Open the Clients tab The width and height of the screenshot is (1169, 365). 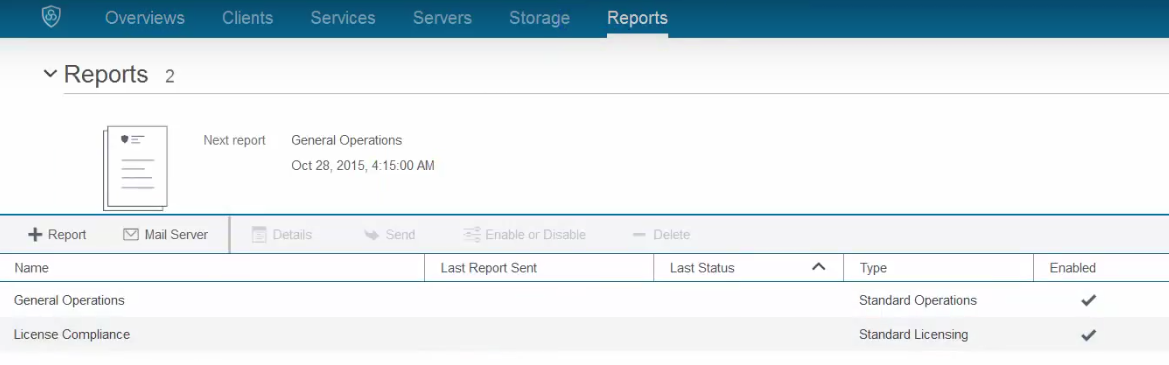[x=248, y=18]
